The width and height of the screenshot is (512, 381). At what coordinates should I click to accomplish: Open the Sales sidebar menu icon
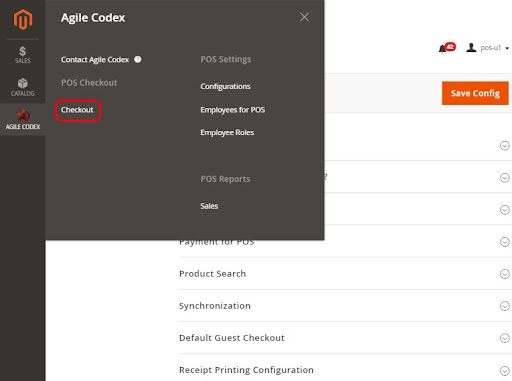(23, 55)
